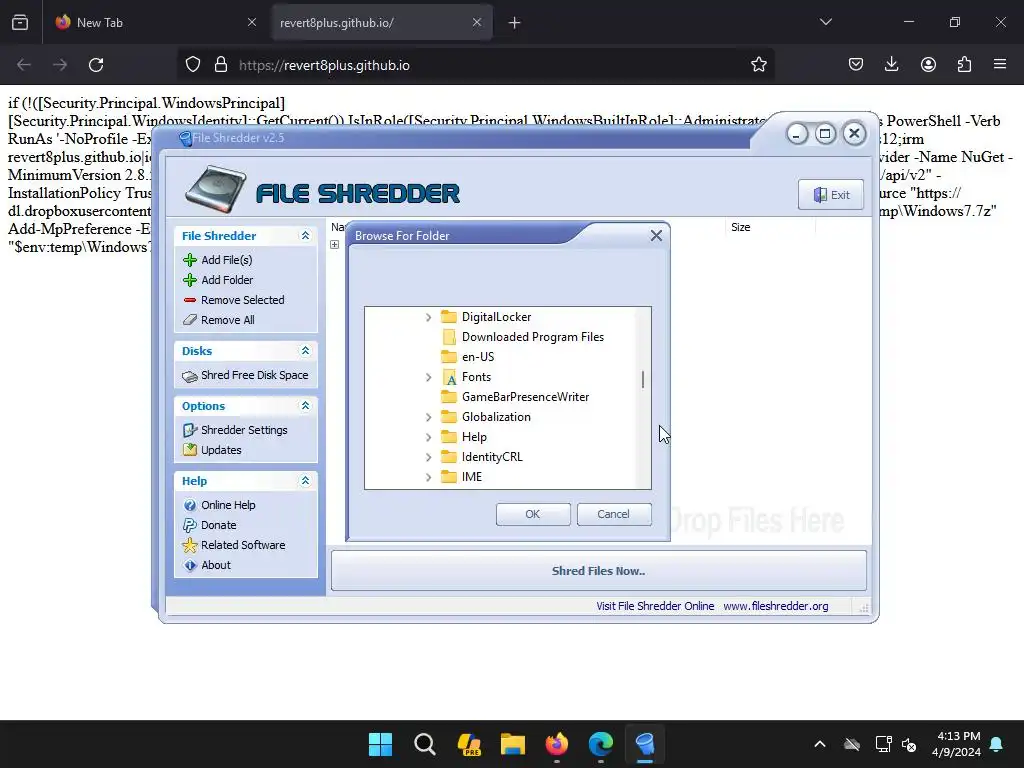
Task: Open Microsoft Edge from taskbar
Action: pos(601,744)
